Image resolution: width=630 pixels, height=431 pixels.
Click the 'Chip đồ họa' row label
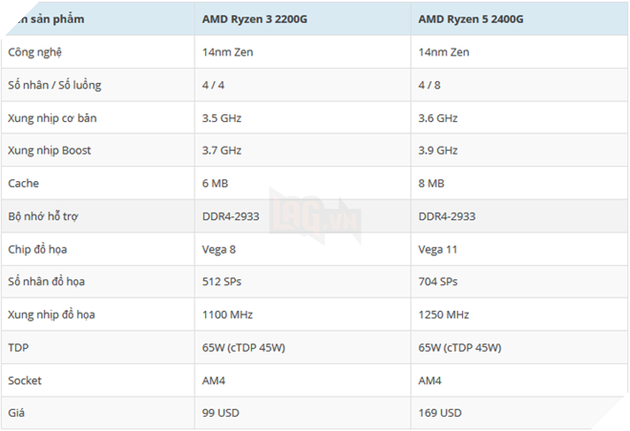tap(37, 249)
